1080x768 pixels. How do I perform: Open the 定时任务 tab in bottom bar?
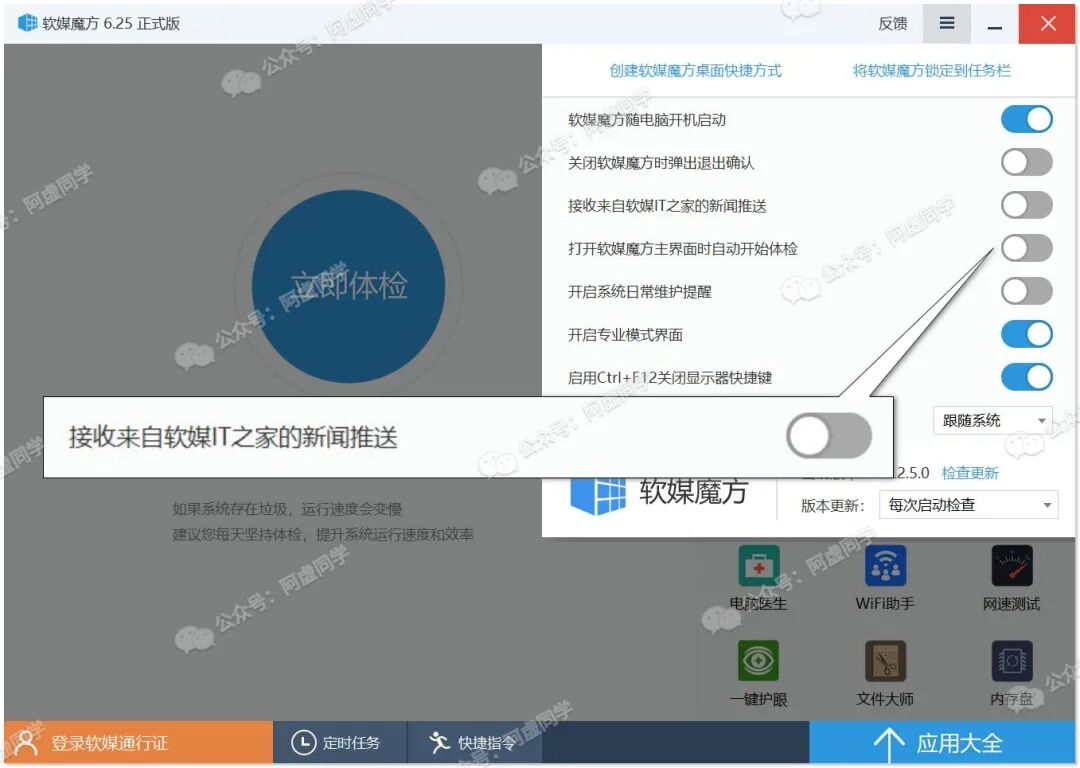[340, 743]
